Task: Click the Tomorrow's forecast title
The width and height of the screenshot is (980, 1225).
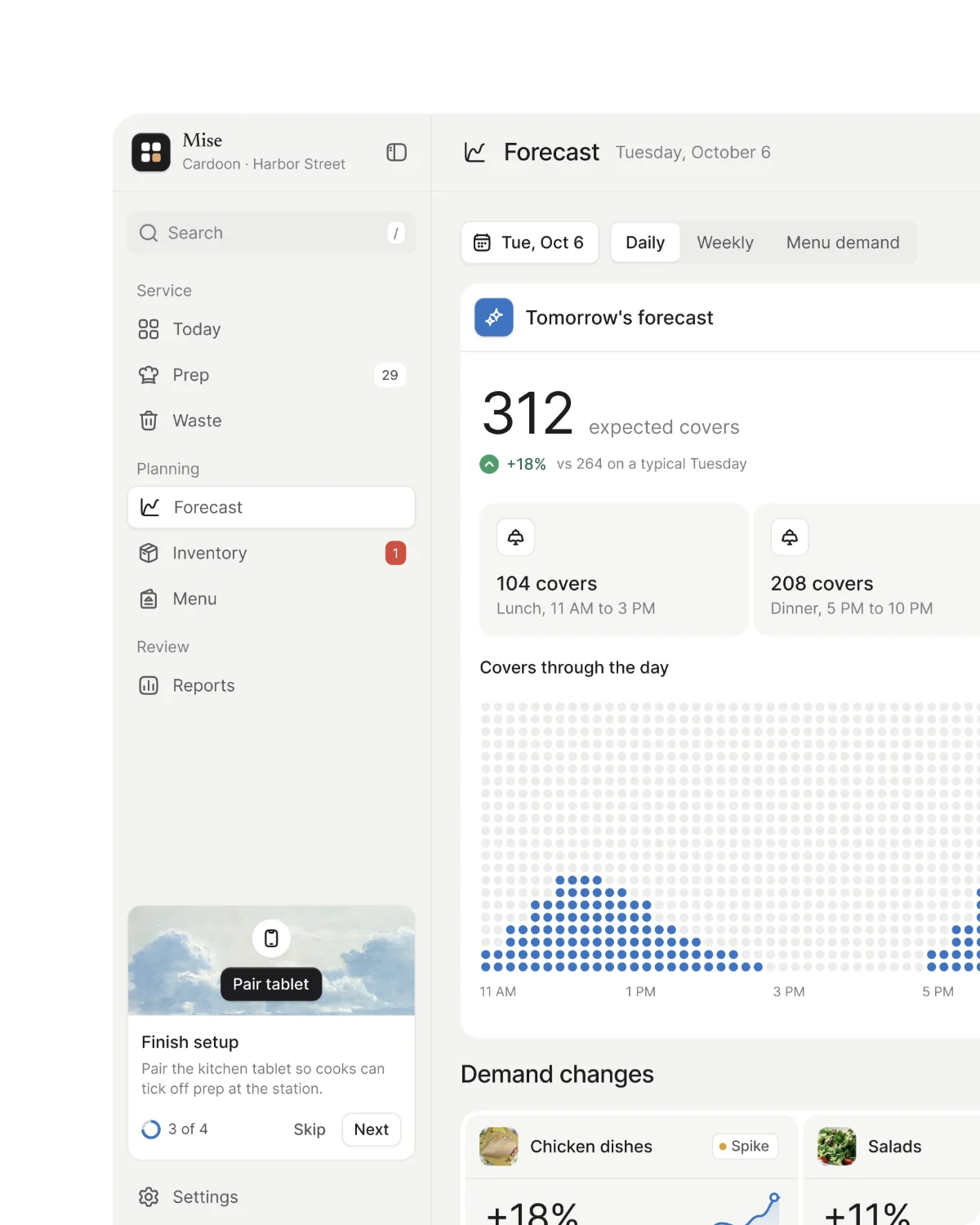Action: [620, 318]
